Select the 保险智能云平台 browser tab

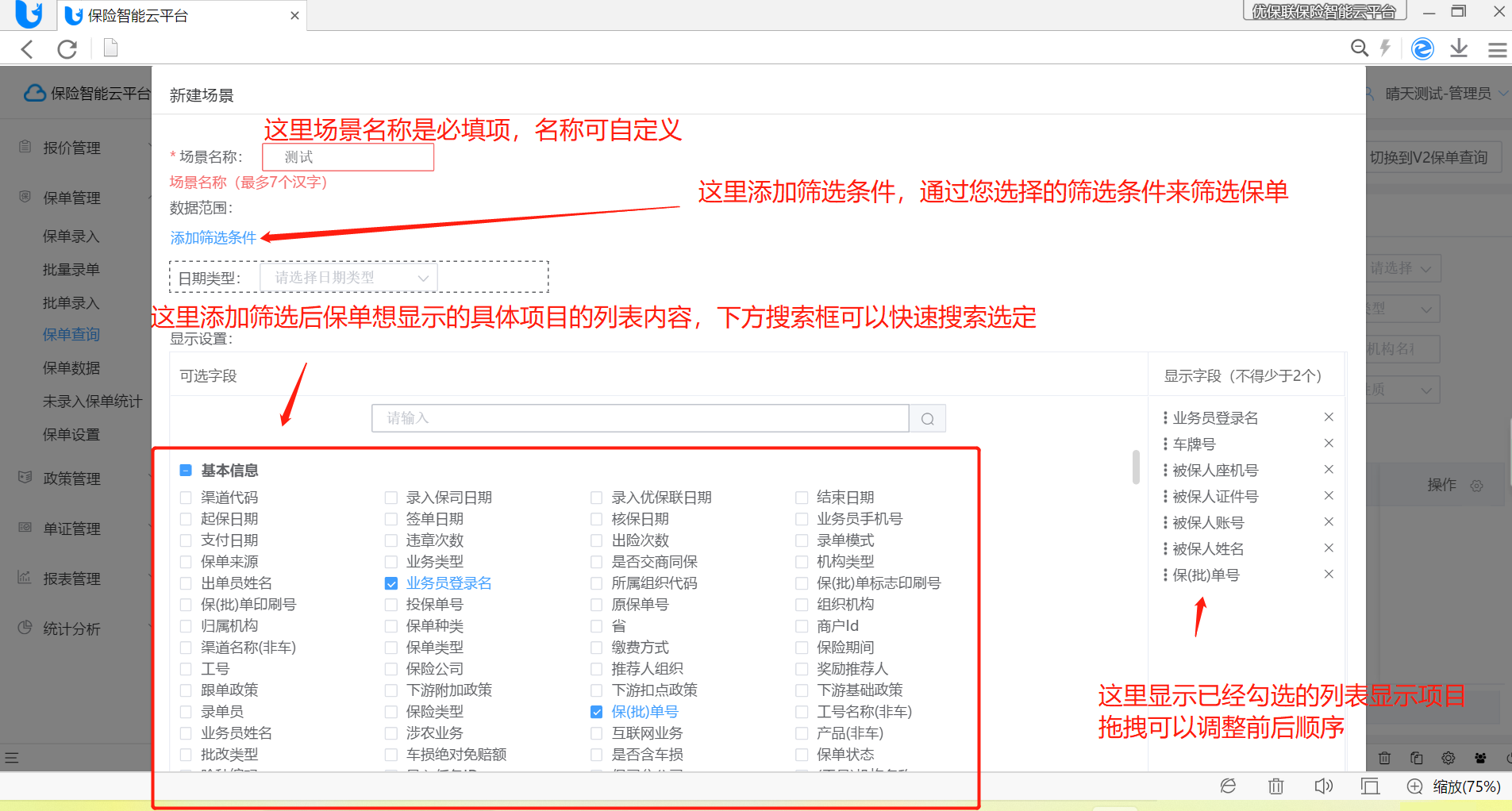[x=182, y=16]
